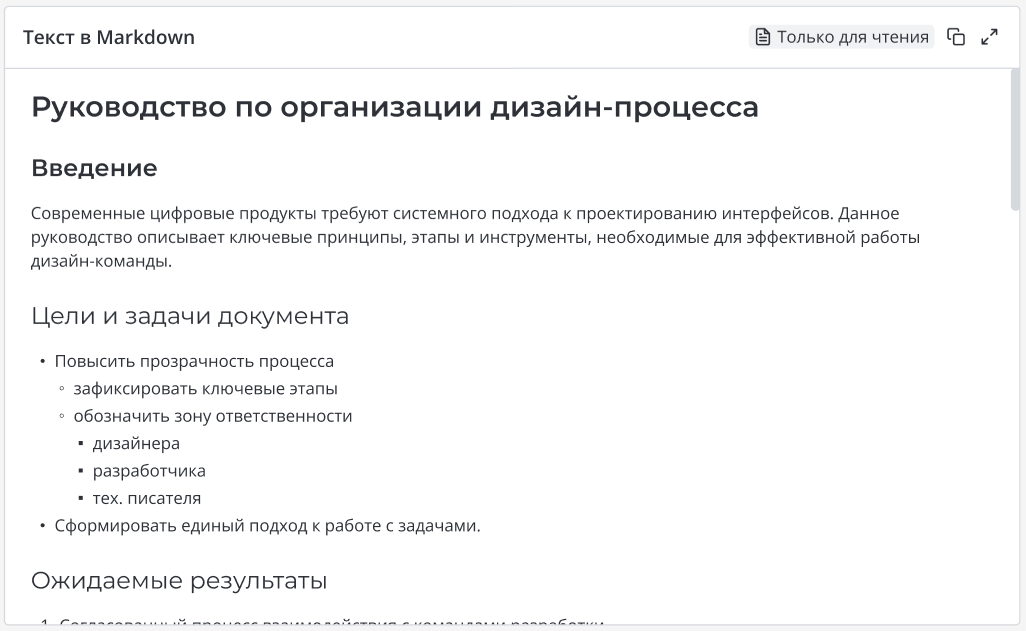Click the Только для чтения badge label

[x=852, y=38]
